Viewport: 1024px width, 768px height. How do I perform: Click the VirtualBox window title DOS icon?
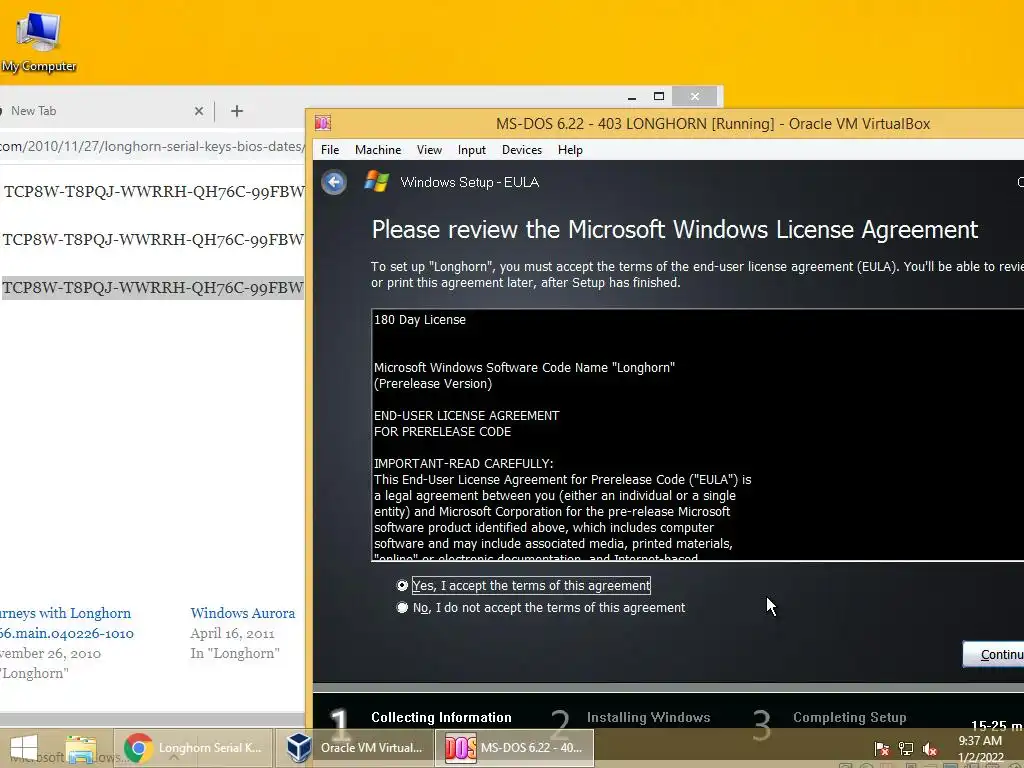point(323,123)
